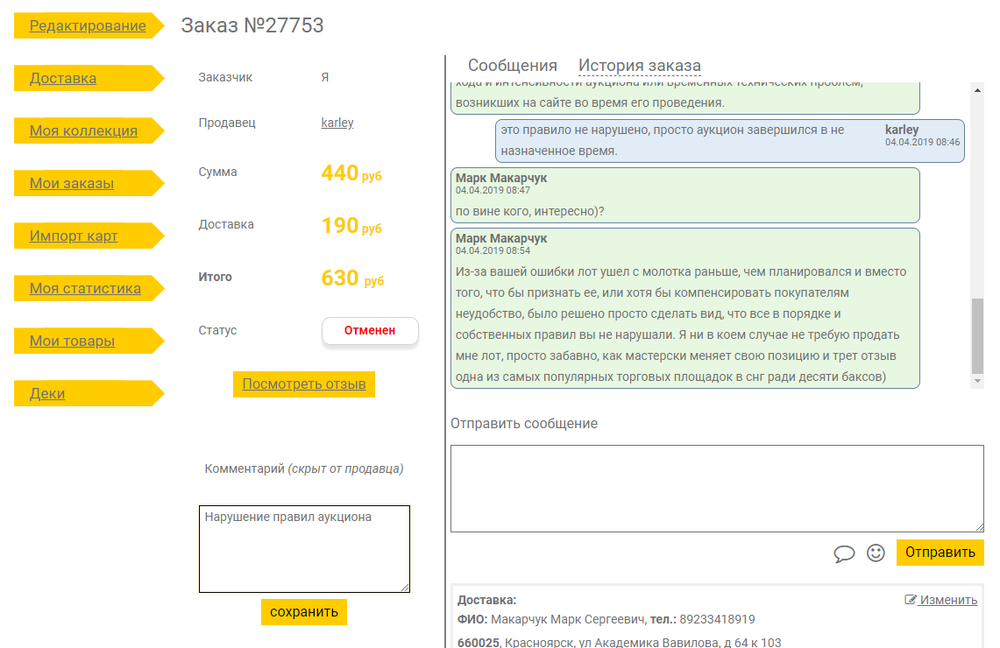Click the chat scrollbar down arrow
The width and height of the screenshot is (1000, 648).
pos(977,381)
